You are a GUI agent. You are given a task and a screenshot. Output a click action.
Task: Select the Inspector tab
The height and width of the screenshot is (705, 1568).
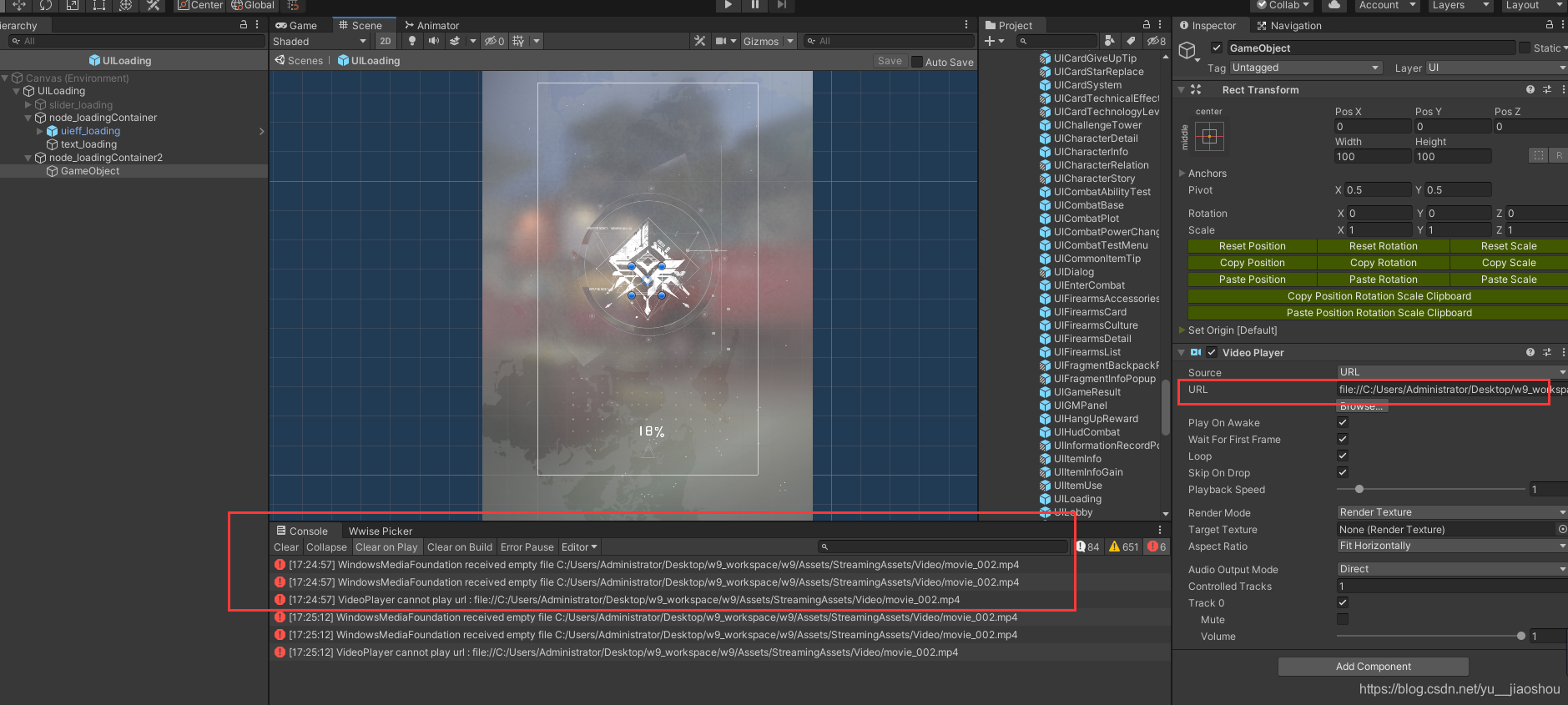coord(1208,26)
